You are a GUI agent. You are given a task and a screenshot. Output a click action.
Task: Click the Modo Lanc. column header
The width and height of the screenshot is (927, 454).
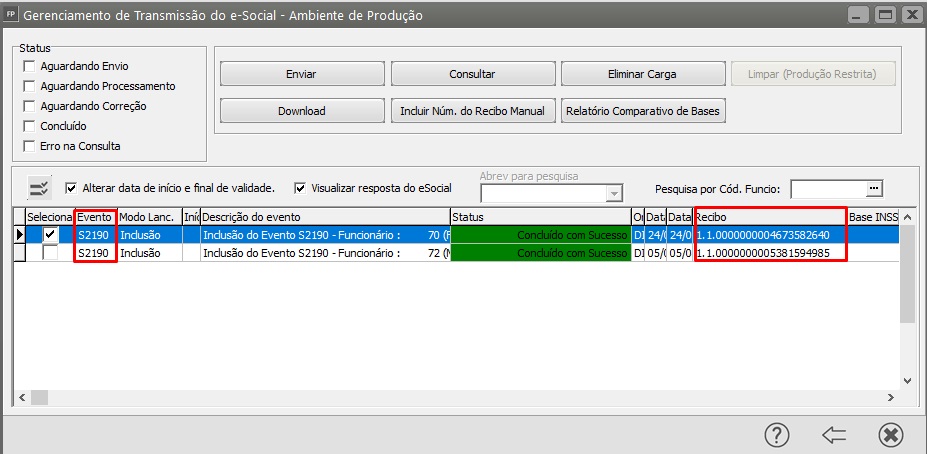coord(150,217)
